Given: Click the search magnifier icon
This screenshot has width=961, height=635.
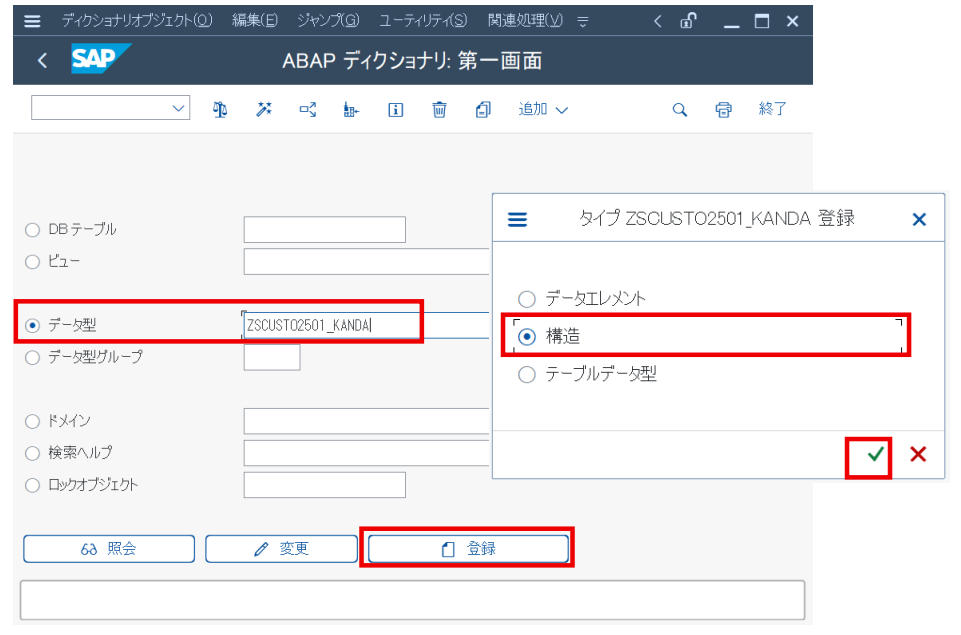Looking at the screenshot, I should pos(680,110).
